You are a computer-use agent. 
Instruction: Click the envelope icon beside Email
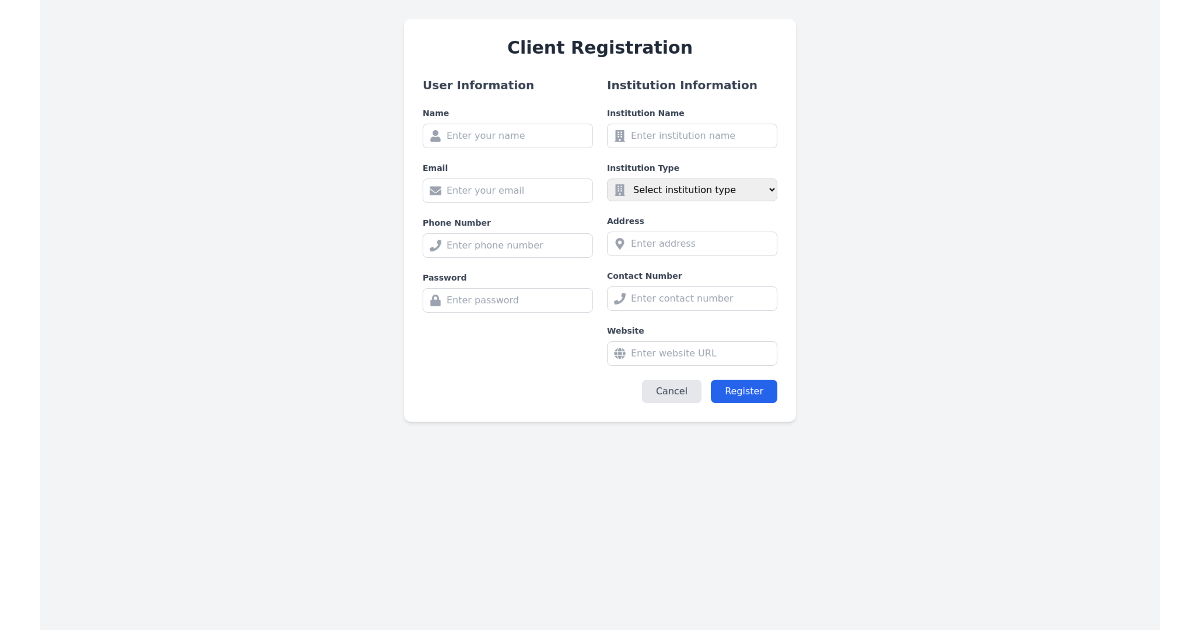[x=435, y=190]
